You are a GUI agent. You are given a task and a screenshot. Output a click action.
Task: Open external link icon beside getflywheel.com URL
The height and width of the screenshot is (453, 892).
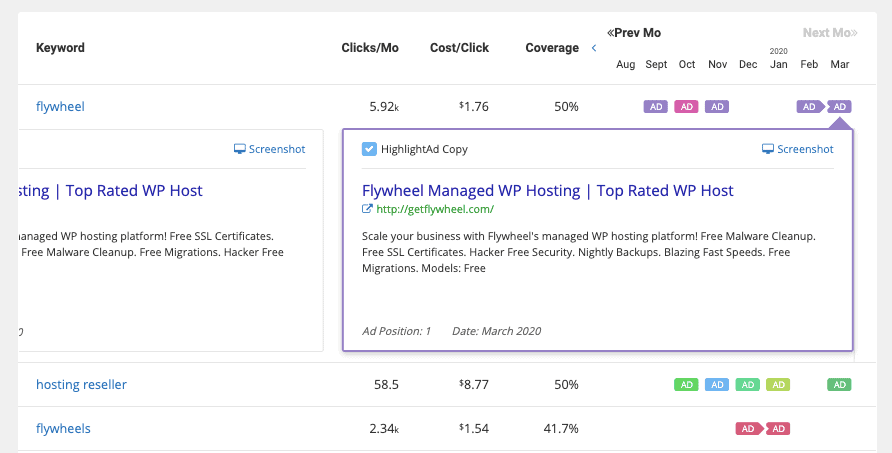367,209
